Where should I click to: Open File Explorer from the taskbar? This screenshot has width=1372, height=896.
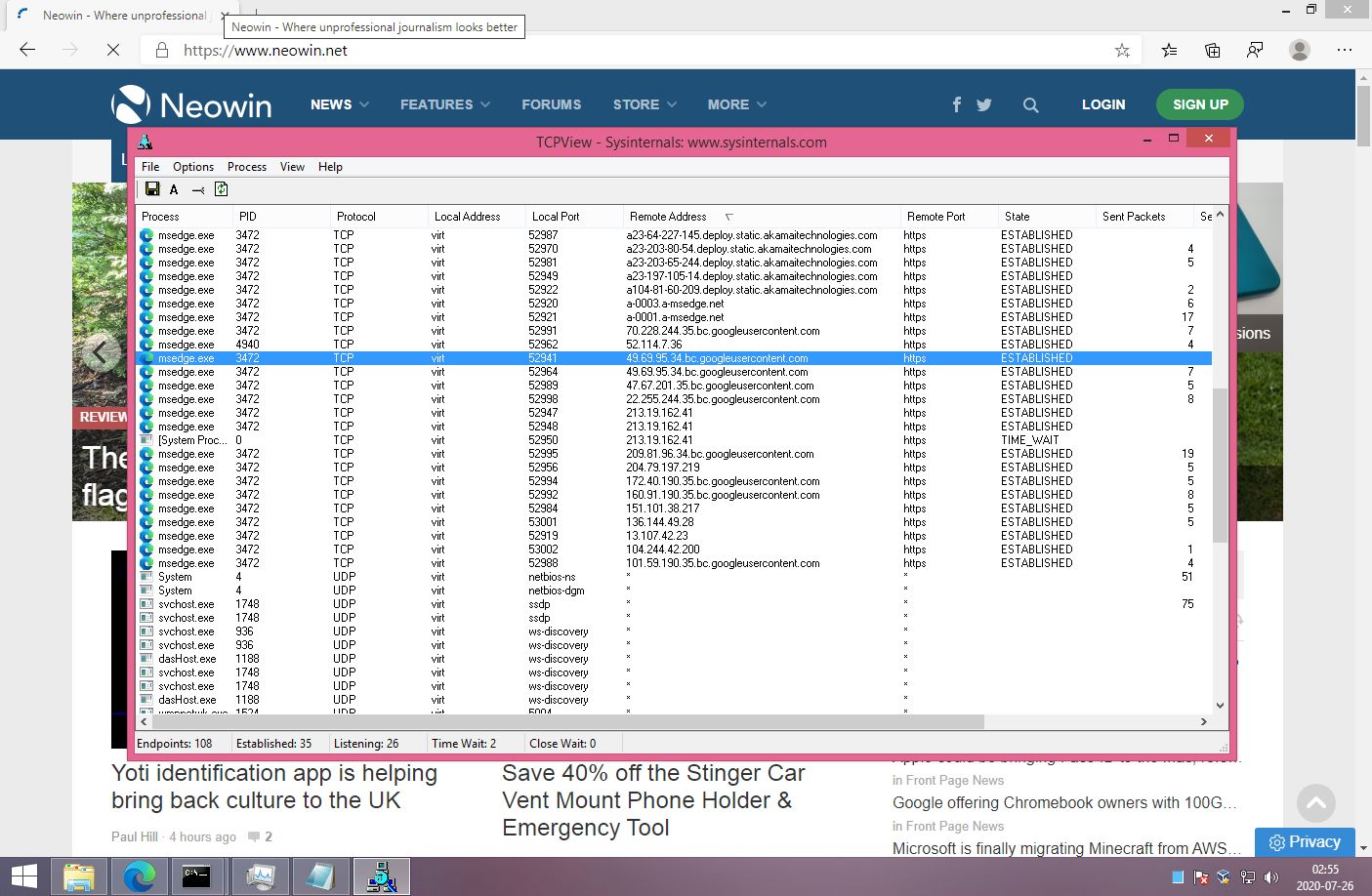[x=79, y=876]
